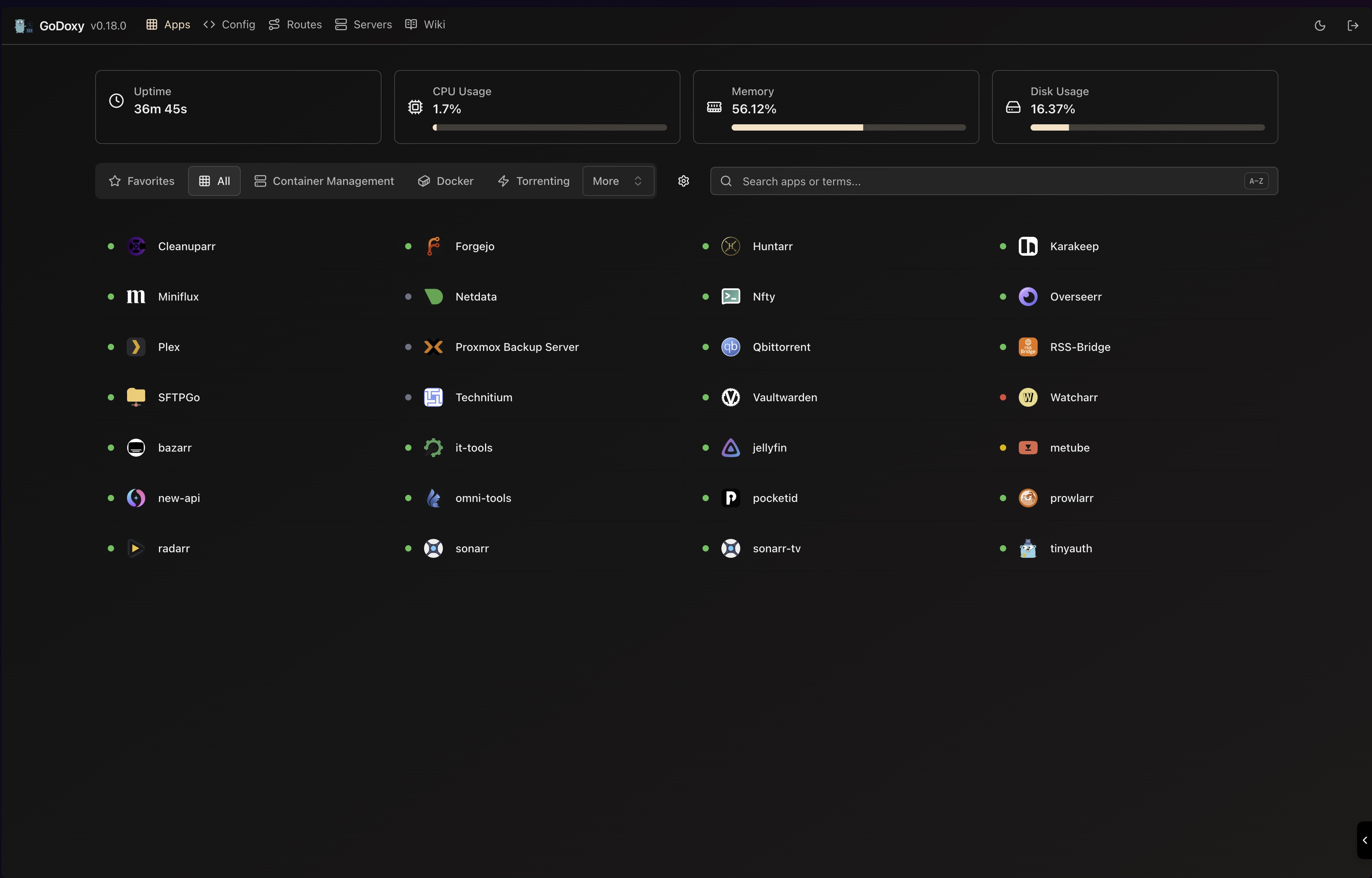
Task: Switch to the Docker tab
Action: (x=446, y=181)
